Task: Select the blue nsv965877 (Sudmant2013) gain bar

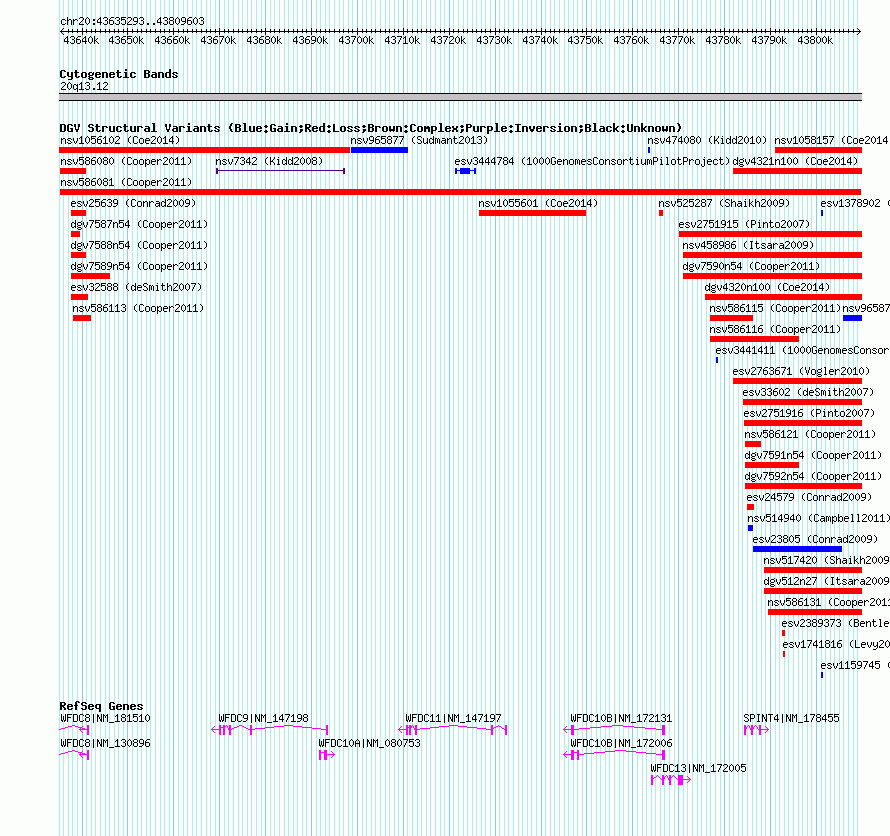Action: pyautogui.click(x=379, y=150)
